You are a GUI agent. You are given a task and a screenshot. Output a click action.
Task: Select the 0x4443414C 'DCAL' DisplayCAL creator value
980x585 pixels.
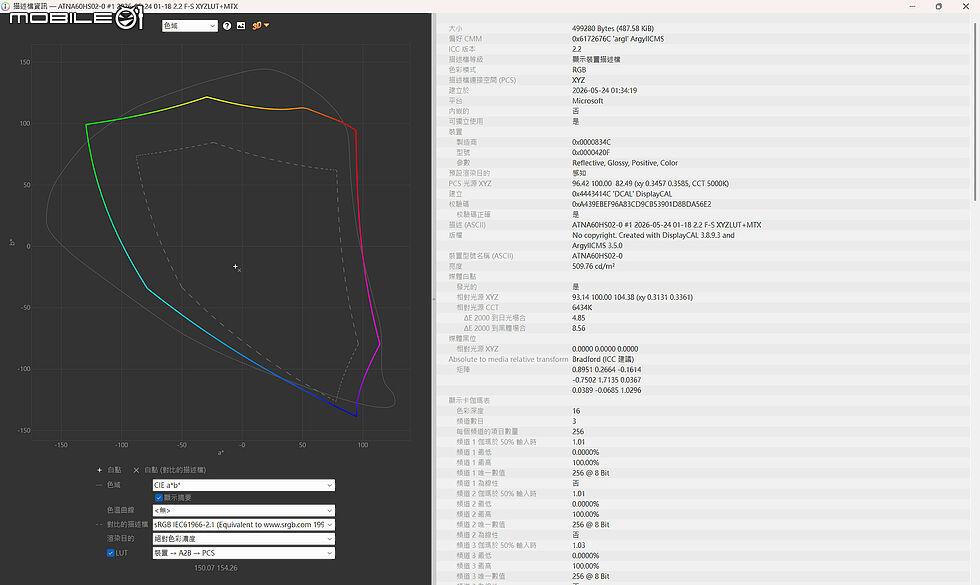(622, 194)
